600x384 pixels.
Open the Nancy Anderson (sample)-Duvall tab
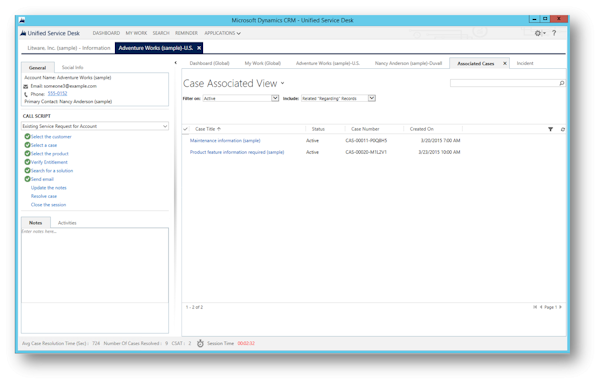click(408, 63)
